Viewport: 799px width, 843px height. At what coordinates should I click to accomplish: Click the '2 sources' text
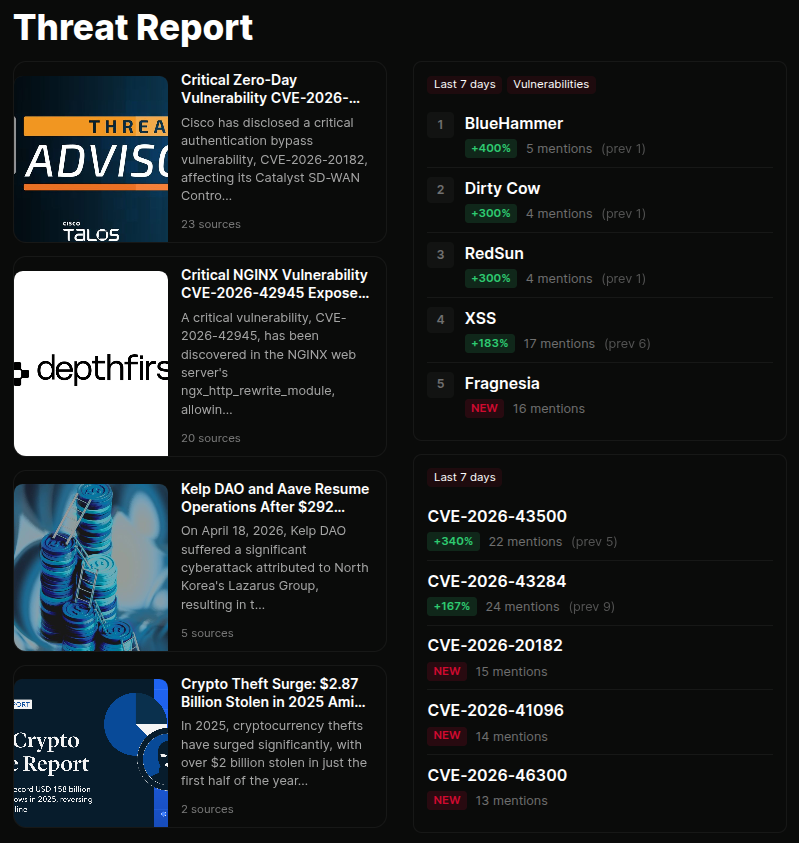pyautogui.click(x=207, y=809)
